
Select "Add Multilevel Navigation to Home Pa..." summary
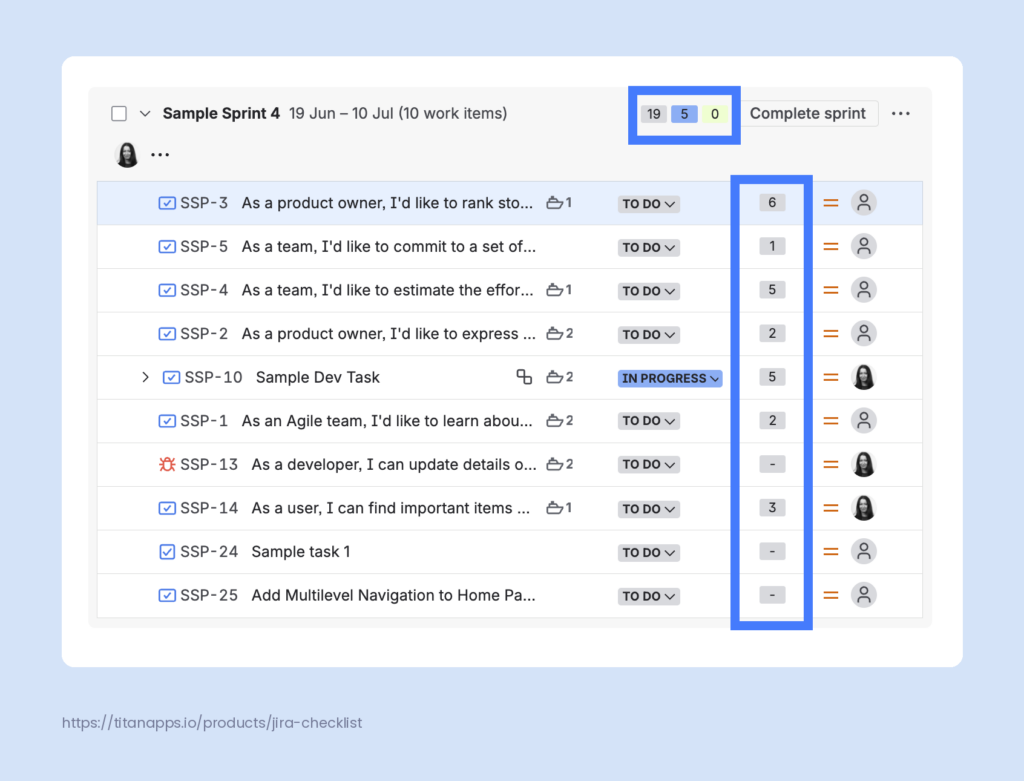click(393, 596)
